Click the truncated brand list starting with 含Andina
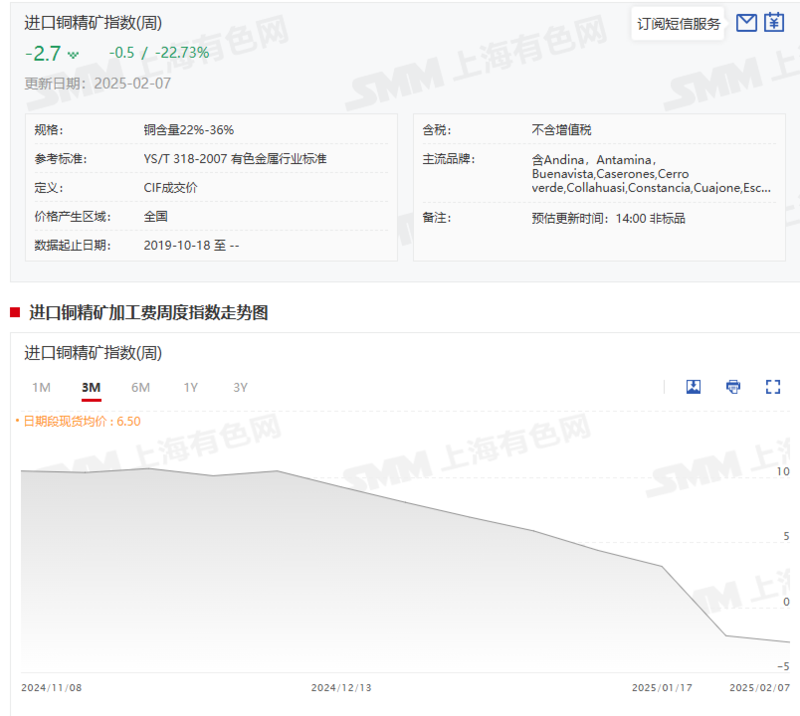 click(x=651, y=174)
